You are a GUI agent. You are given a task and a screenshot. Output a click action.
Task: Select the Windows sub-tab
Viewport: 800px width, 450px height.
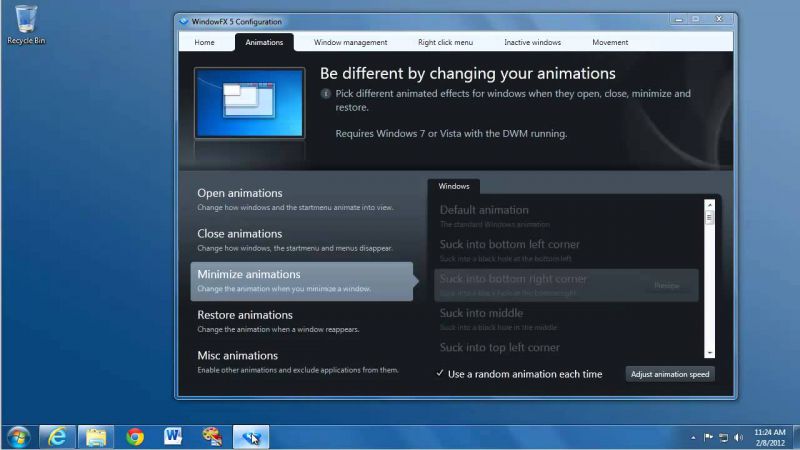pos(454,186)
